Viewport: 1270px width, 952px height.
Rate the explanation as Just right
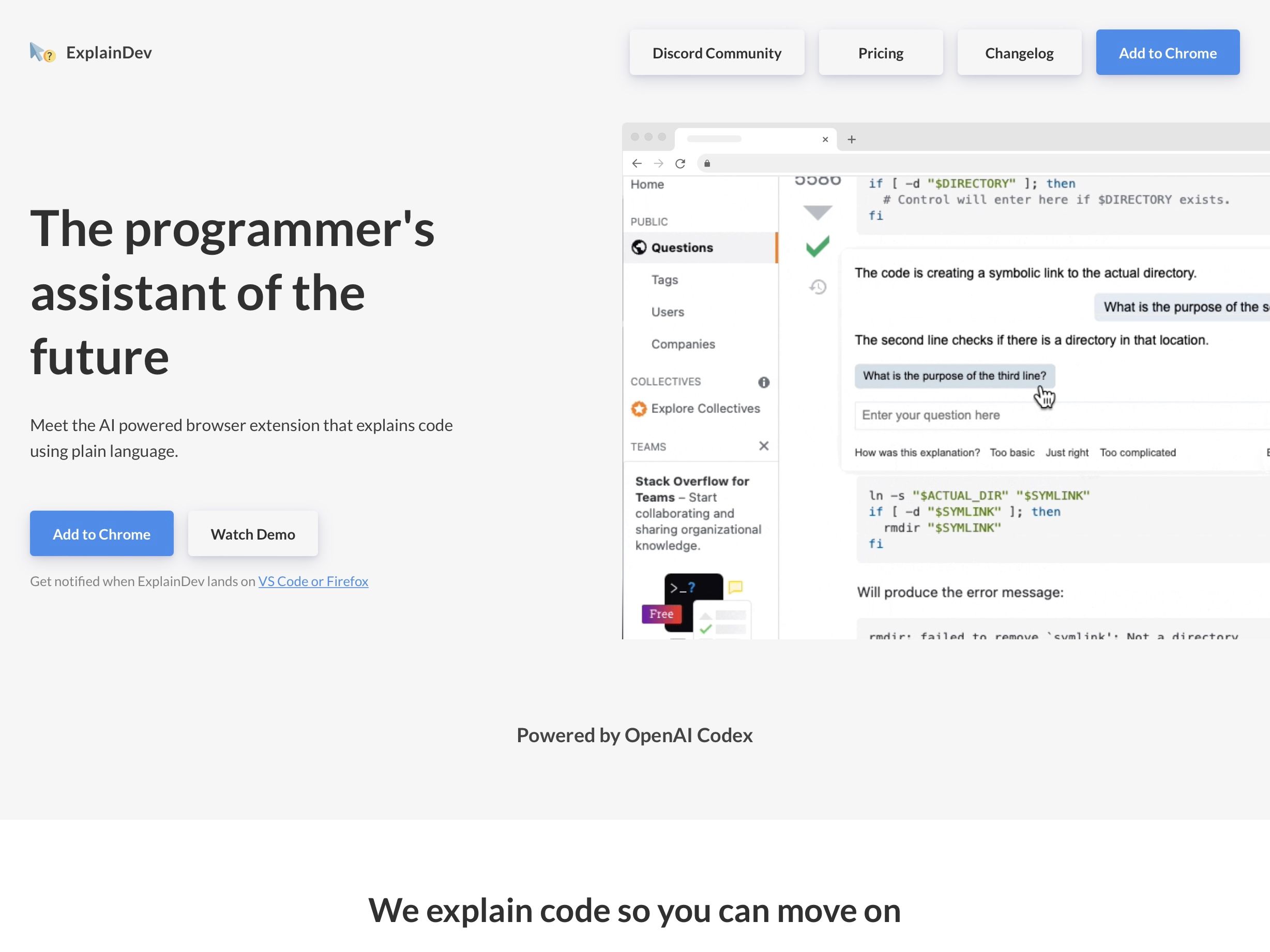(x=1066, y=452)
